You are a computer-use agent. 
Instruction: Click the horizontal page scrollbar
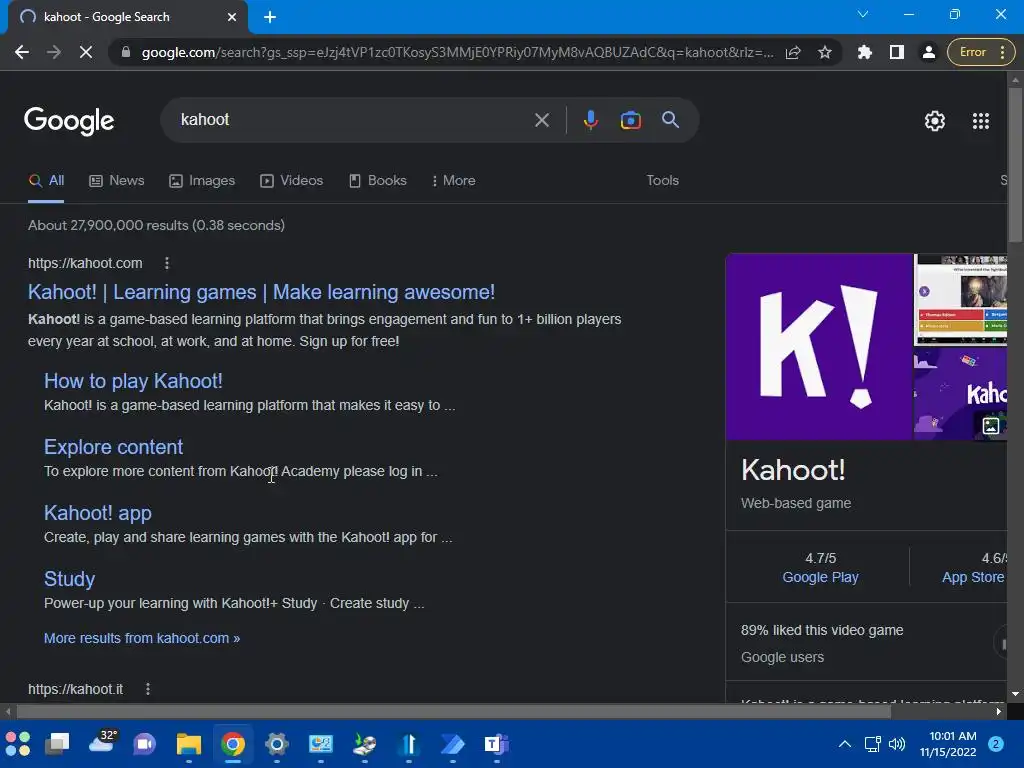click(x=454, y=711)
